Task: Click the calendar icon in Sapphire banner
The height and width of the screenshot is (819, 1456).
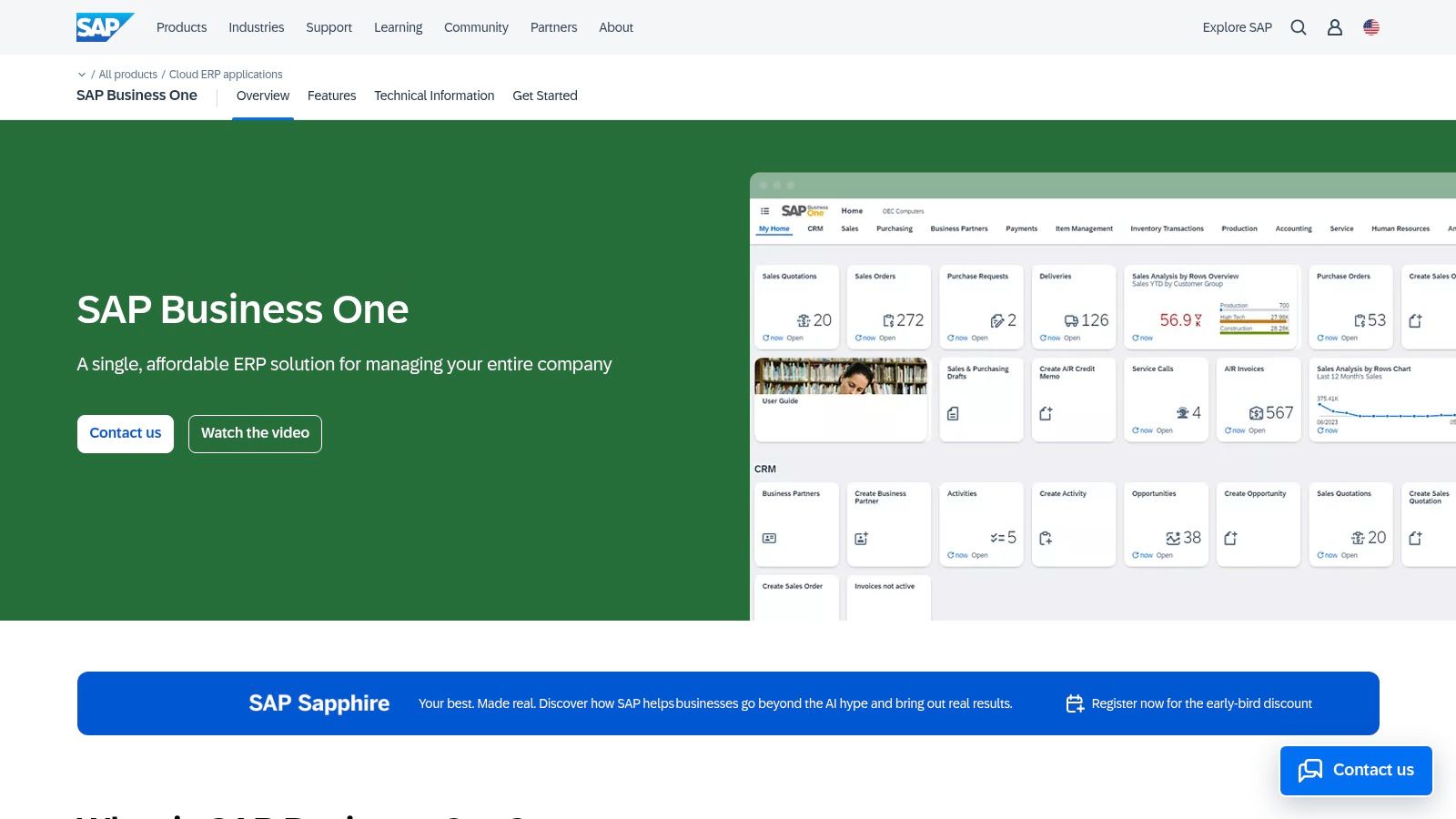Action: (x=1075, y=703)
